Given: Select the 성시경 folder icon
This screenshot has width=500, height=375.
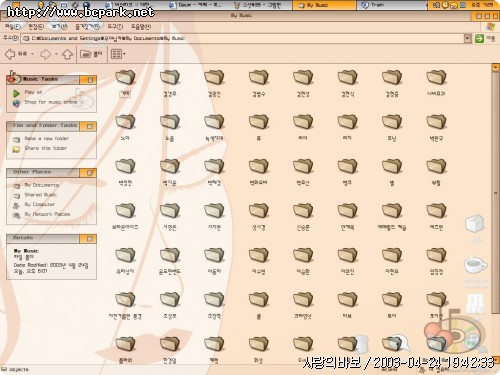Looking at the screenshot, I should click(x=259, y=211).
